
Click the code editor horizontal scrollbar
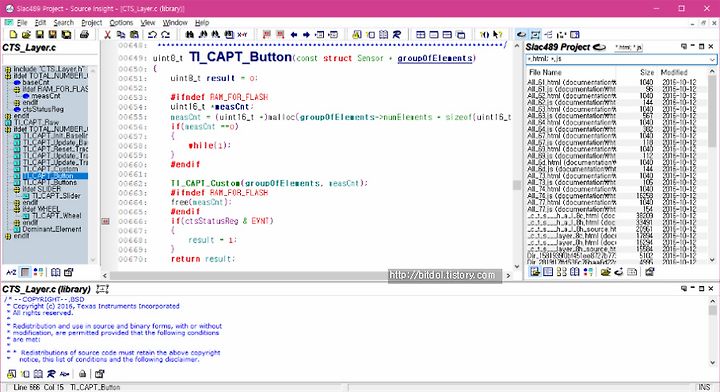(306, 275)
